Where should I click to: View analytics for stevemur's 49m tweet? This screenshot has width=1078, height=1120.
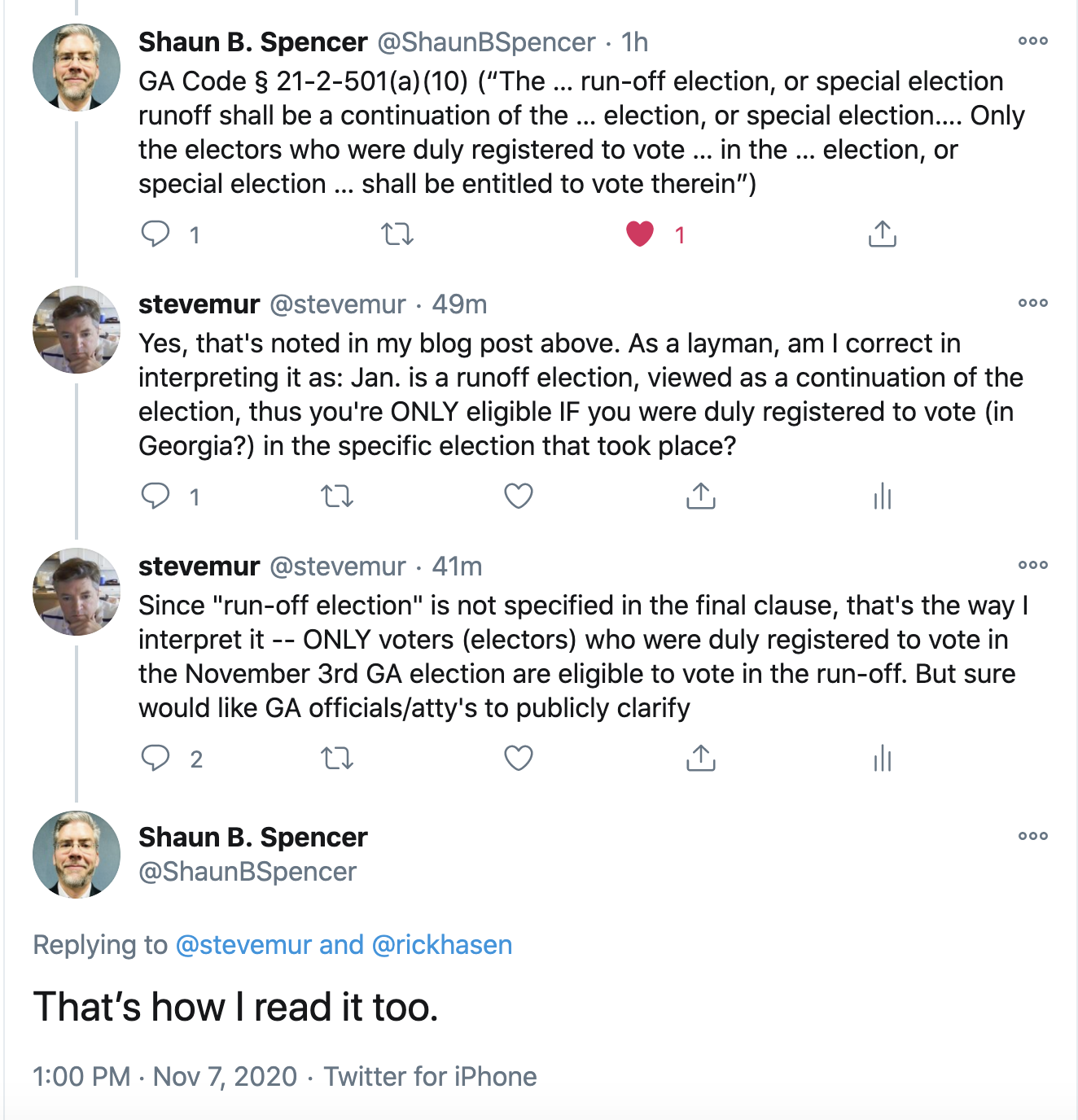pyautogui.click(x=882, y=496)
